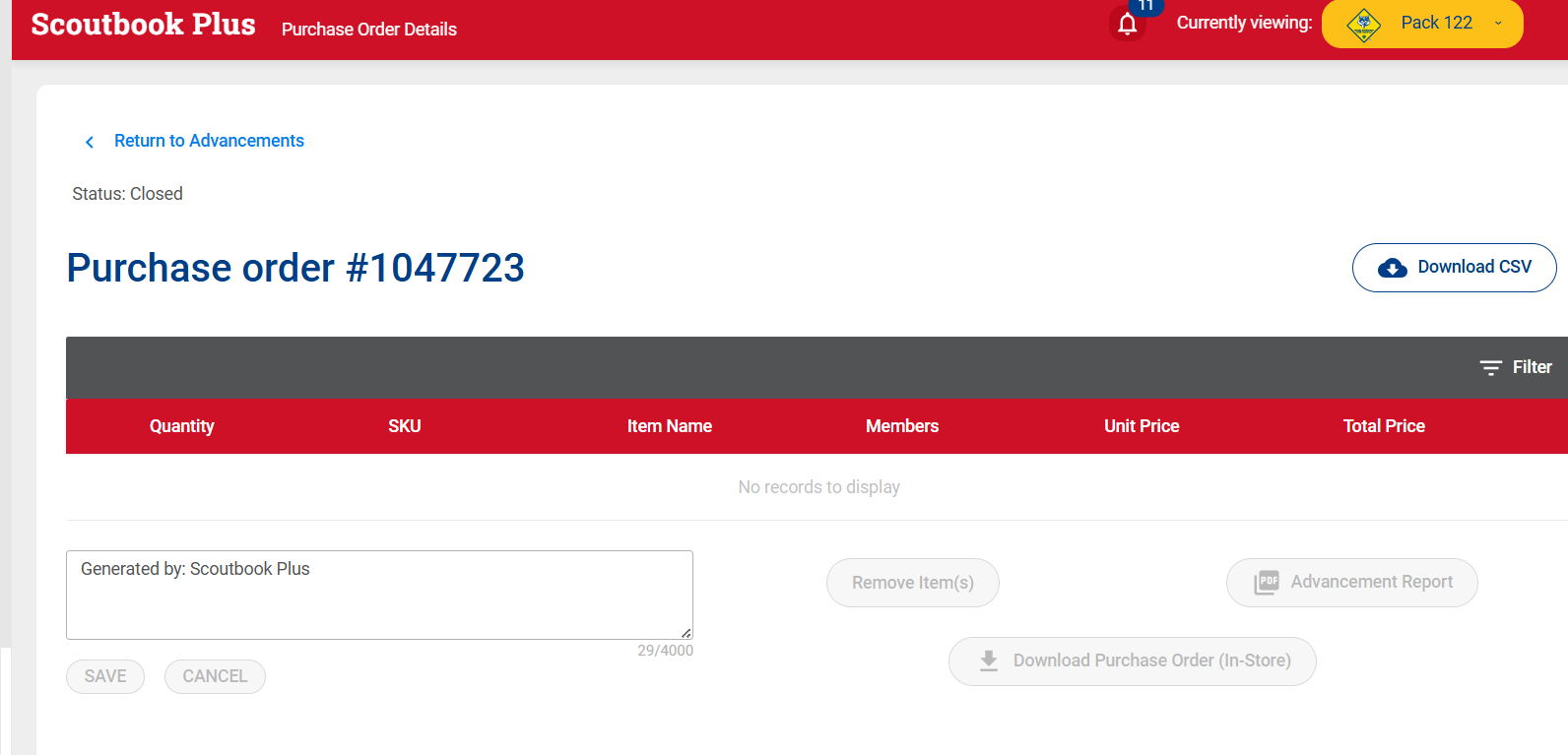The height and width of the screenshot is (755, 1568).
Task: Click the cloud download icon
Action: (x=1393, y=268)
